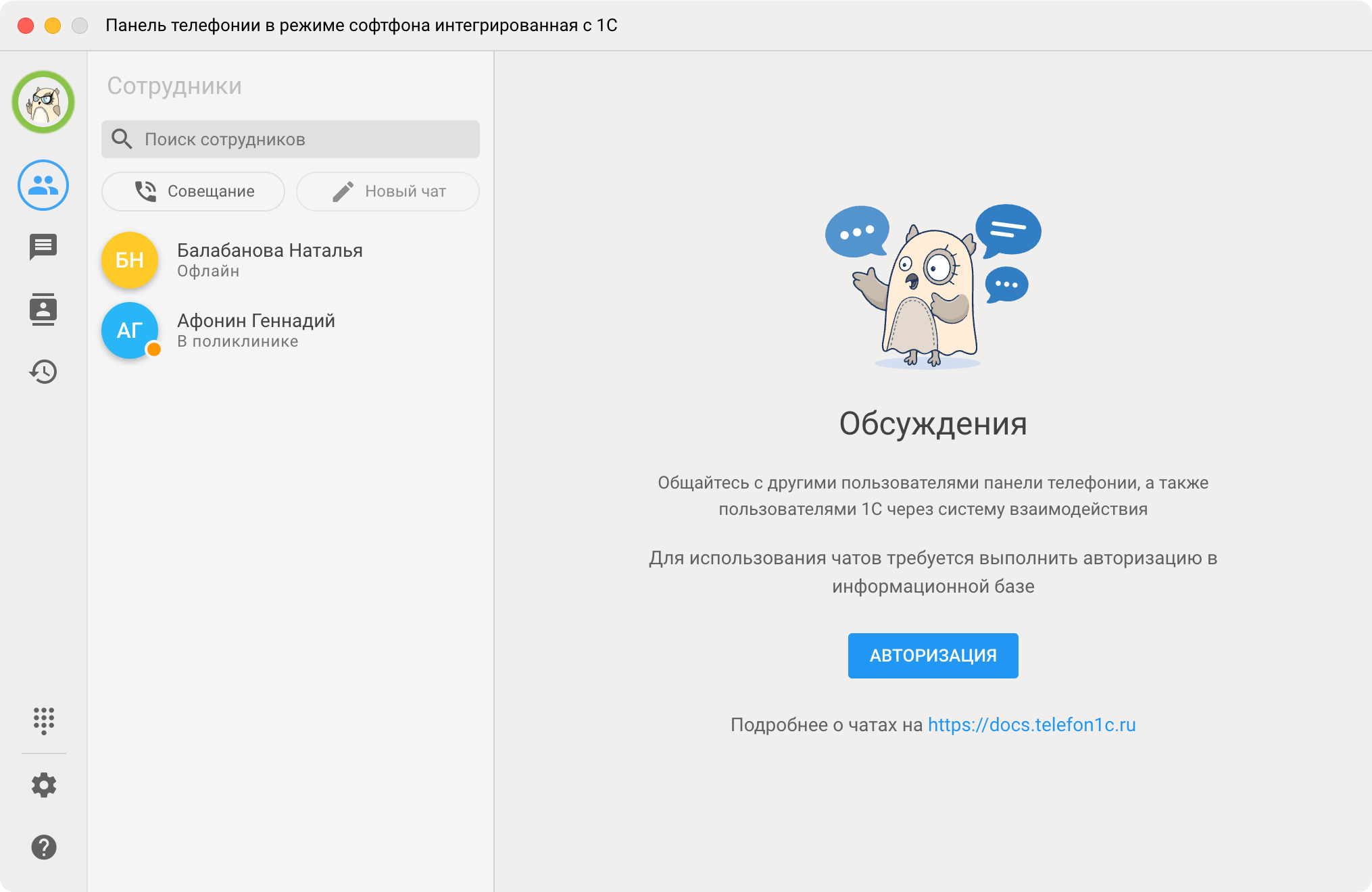This screenshot has width=1372, height=892.
Task: Click the В поликлинике status text
Action: pyautogui.click(x=238, y=341)
